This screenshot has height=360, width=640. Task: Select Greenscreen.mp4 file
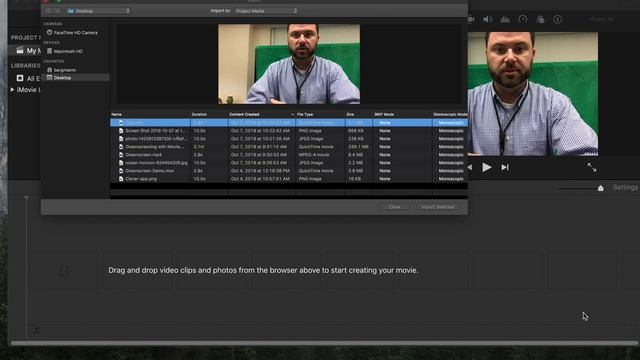pyautogui.click(x=289, y=155)
